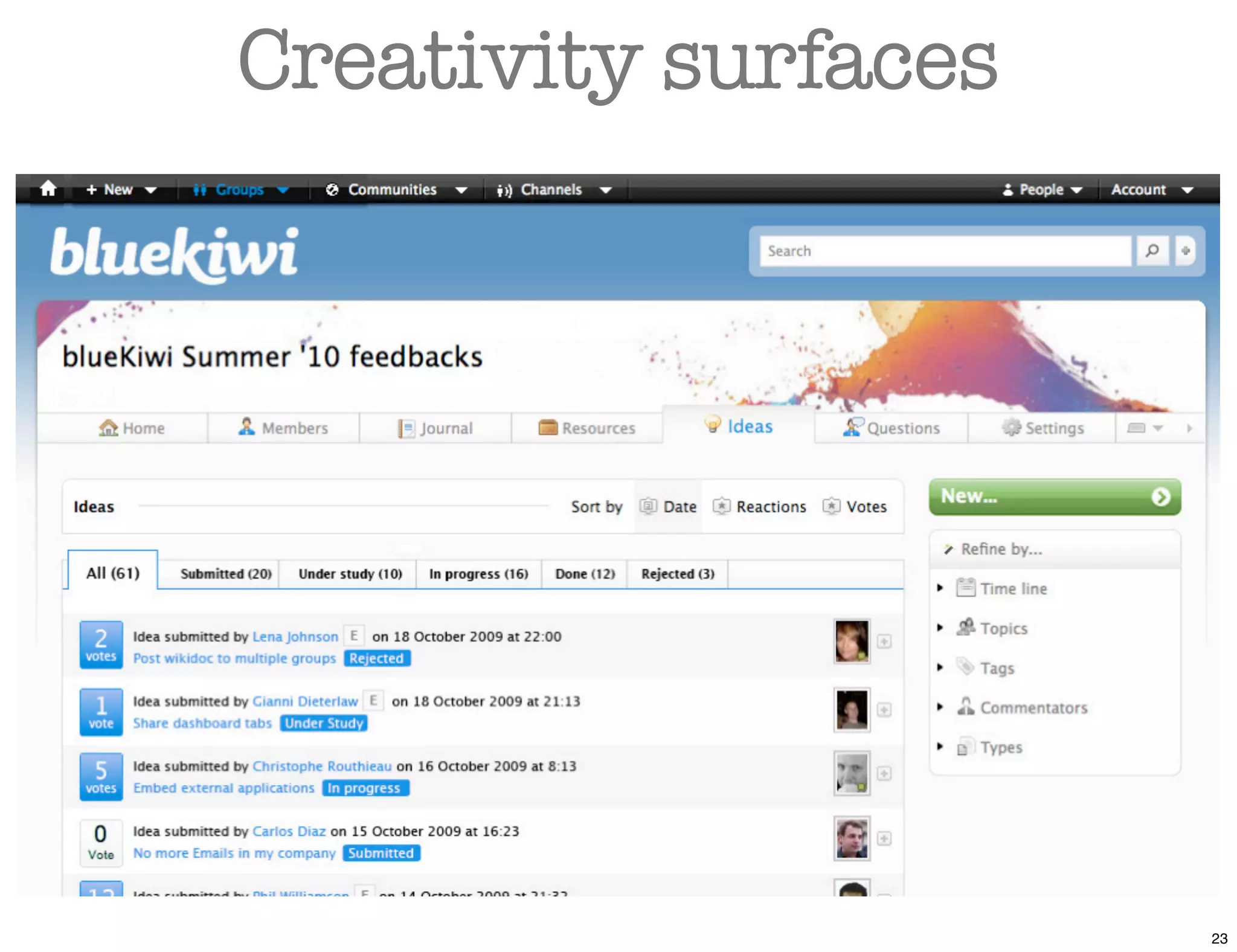This screenshot has width=1237, height=952.
Task: Click plus icon beside Lena Johnson's avatar
Action: (x=884, y=642)
